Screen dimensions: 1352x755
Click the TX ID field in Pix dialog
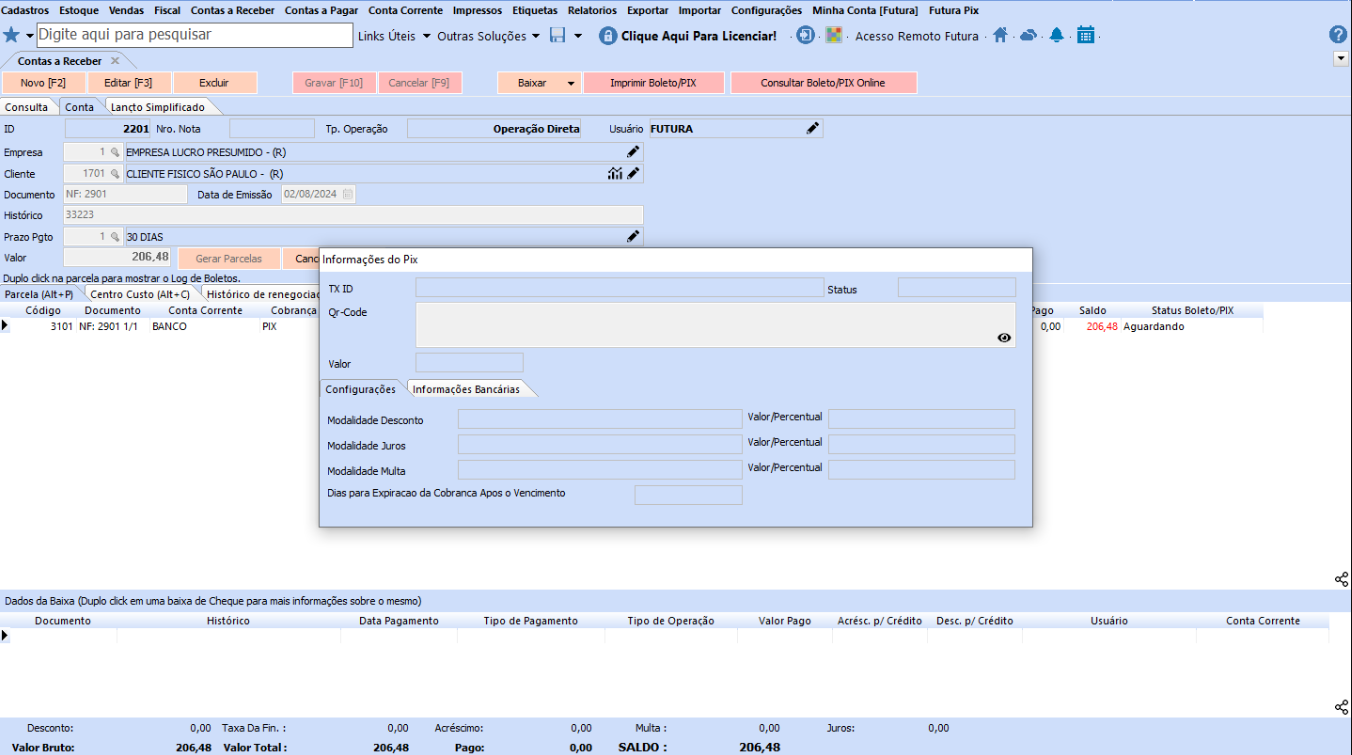(x=619, y=288)
